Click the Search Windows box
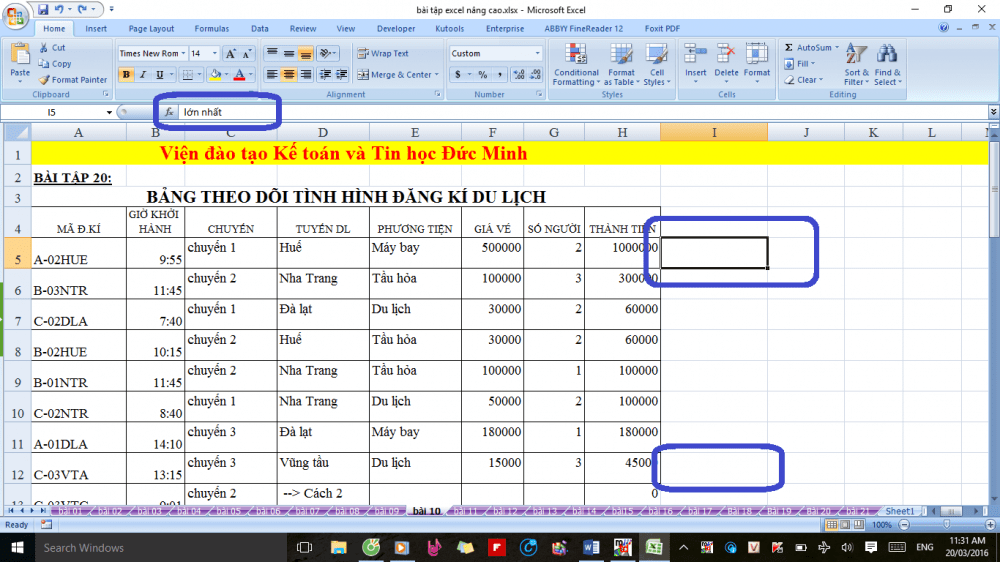Screen dimensions: 1000x562 pos(162,547)
